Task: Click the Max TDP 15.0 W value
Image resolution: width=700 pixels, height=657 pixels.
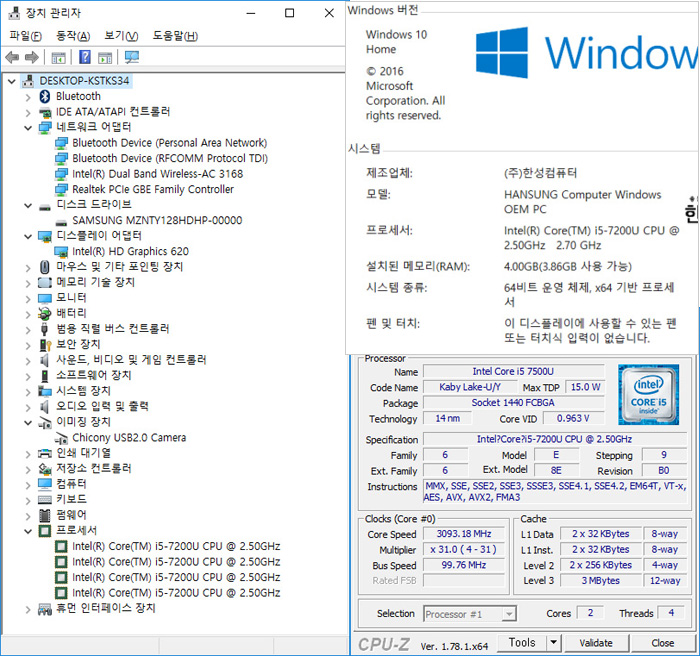Action: pyautogui.click(x=585, y=387)
